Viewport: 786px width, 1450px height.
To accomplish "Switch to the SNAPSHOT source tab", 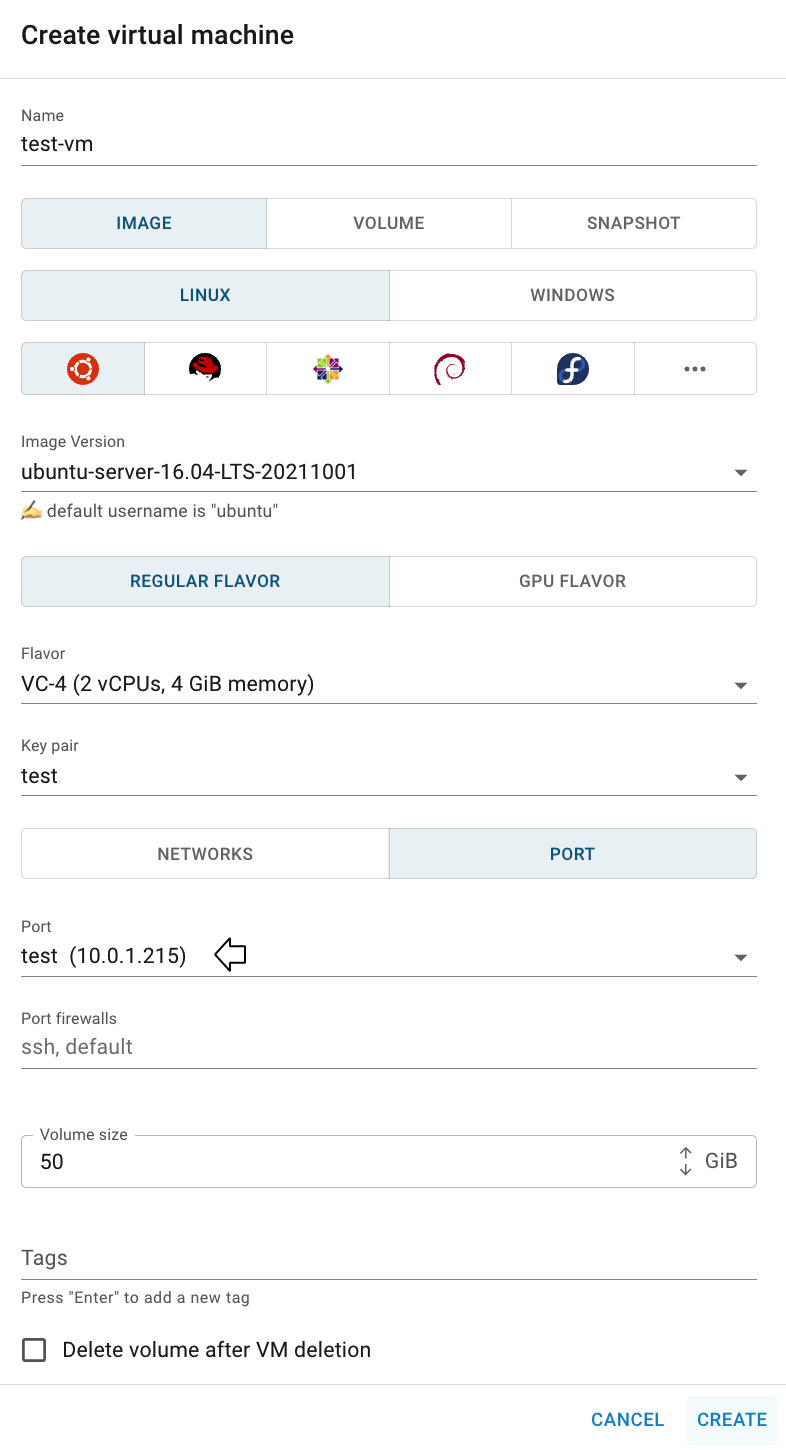I will 633,223.
